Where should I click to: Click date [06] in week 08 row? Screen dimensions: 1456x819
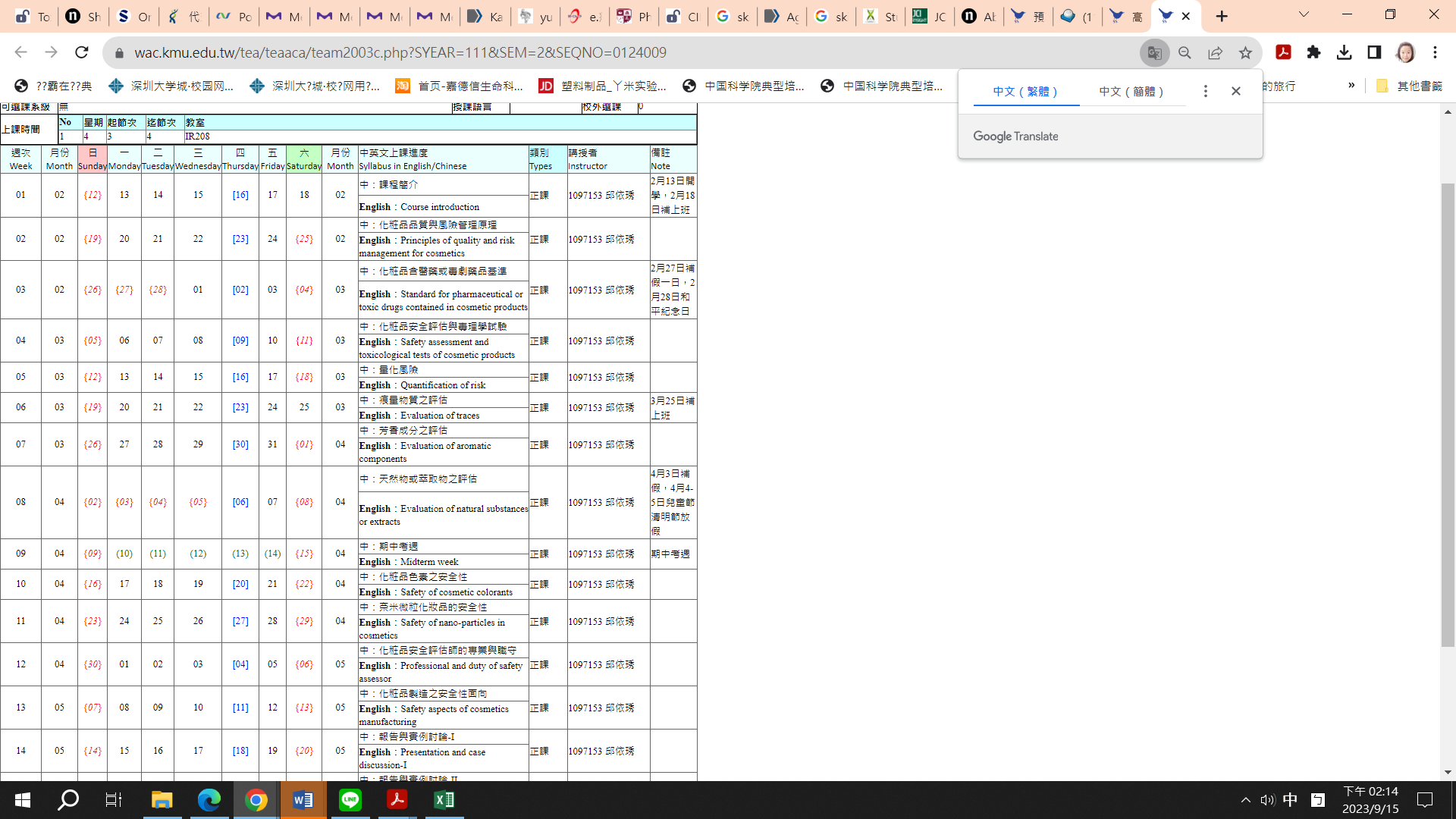click(x=240, y=501)
